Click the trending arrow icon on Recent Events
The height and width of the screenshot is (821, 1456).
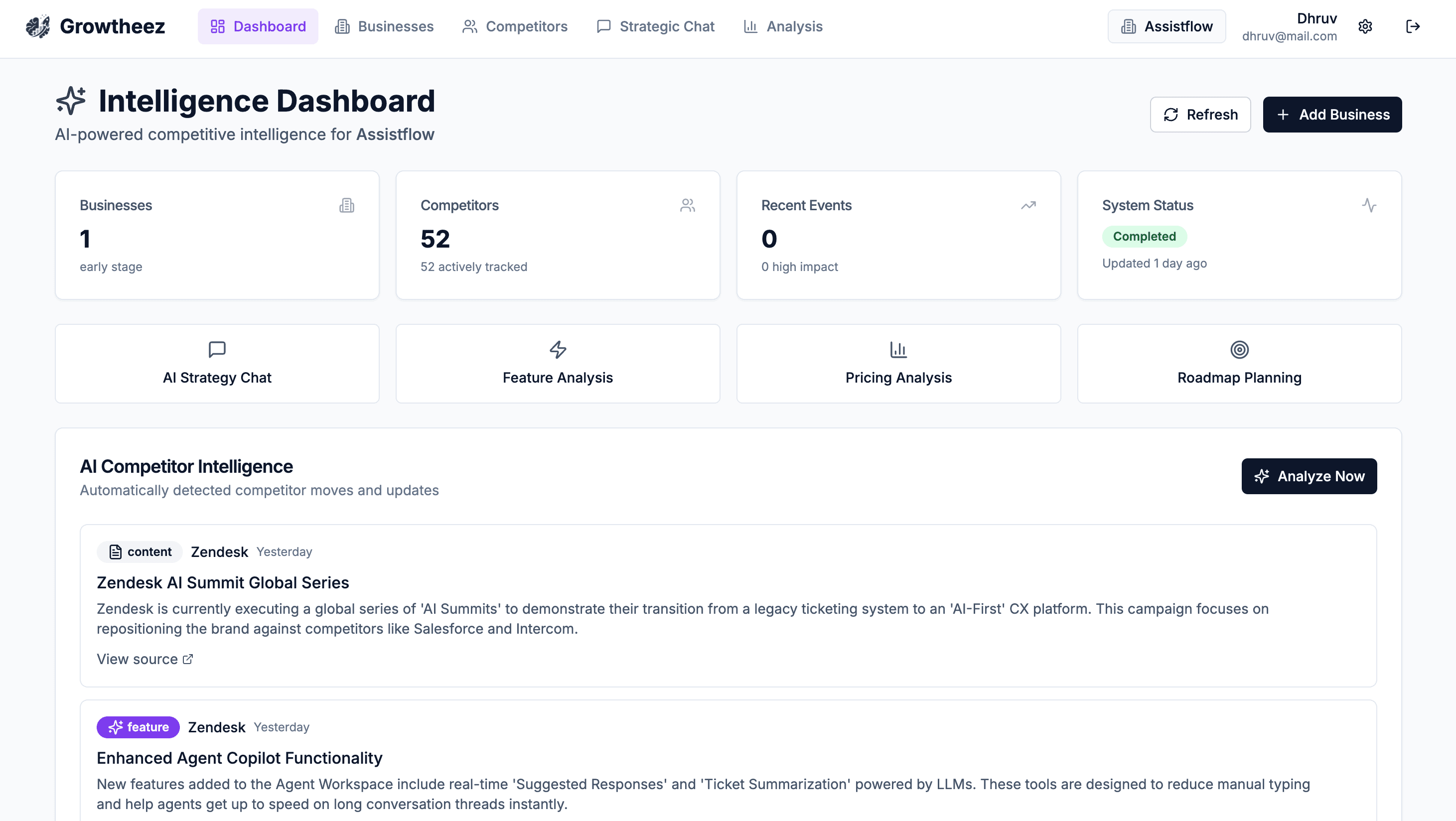(1028, 205)
